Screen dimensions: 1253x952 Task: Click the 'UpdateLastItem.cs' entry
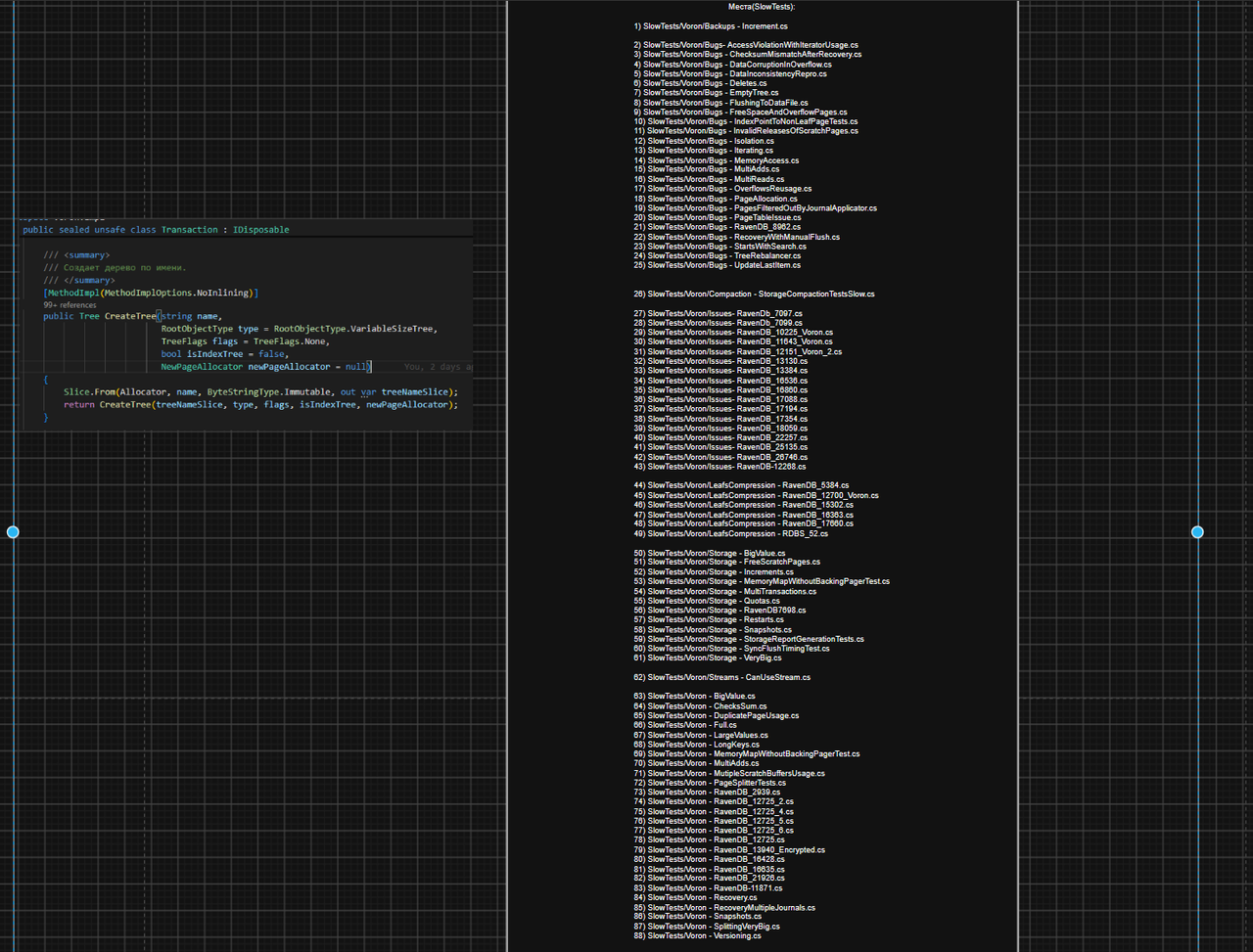coord(718,265)
